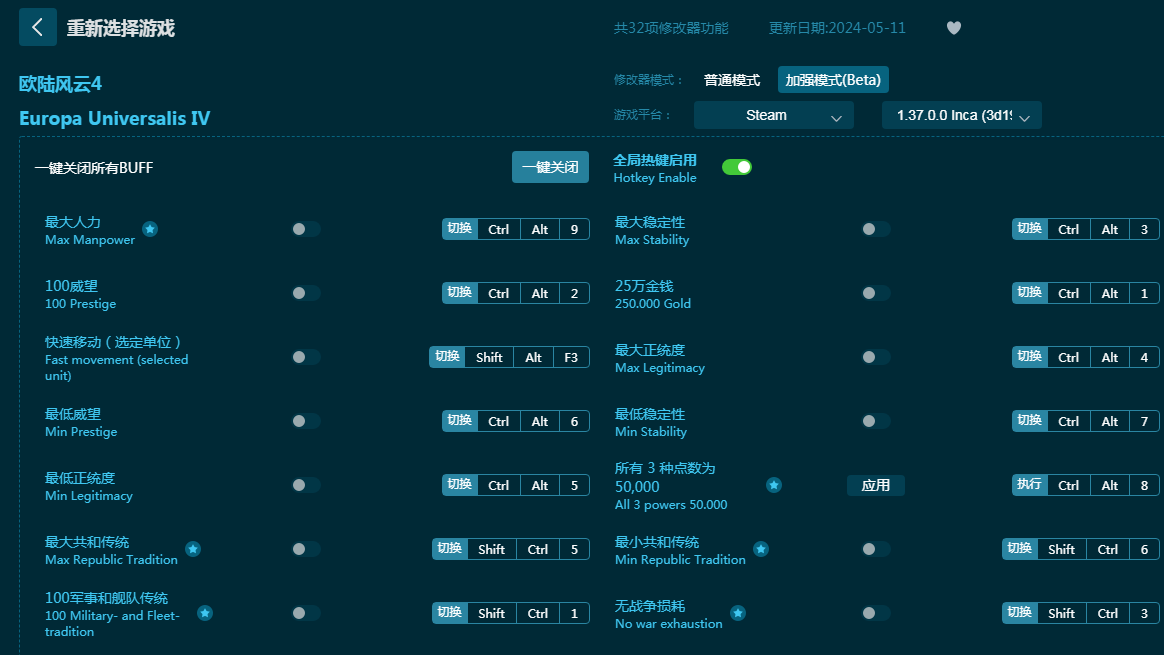Click the star badge beside Min Republic Tradition

(761, 549)
